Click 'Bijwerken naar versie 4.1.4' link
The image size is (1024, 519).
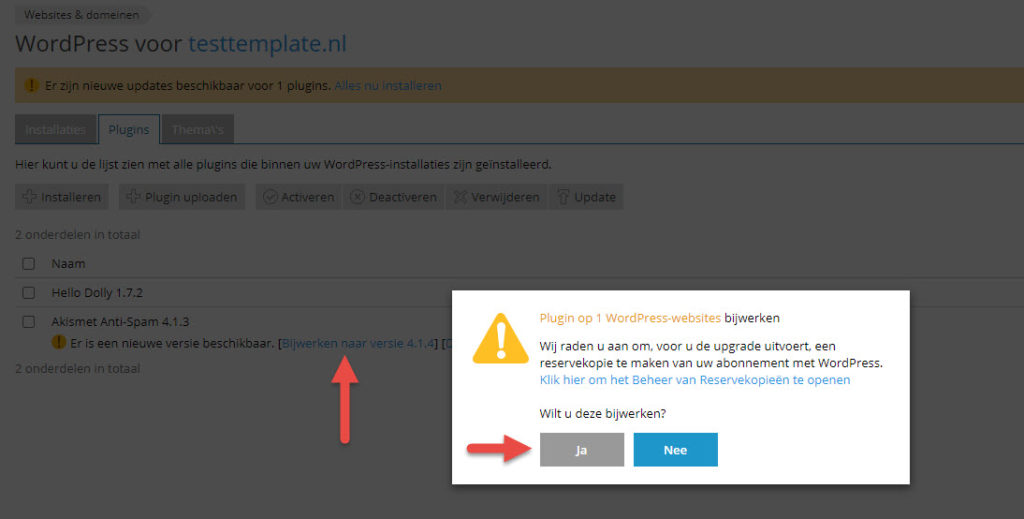point(358,343)
